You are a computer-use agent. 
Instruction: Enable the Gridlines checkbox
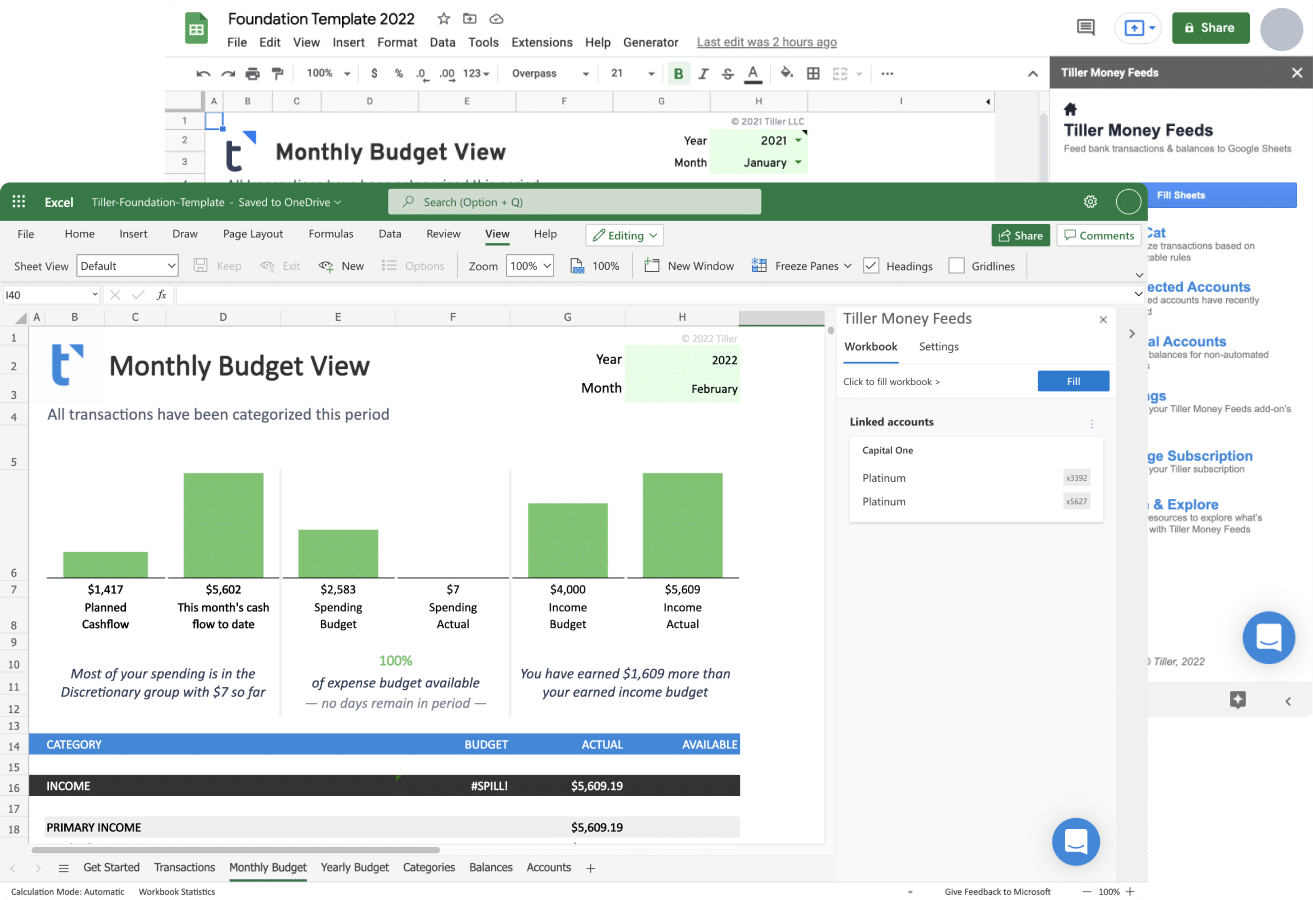coord(956,266)
